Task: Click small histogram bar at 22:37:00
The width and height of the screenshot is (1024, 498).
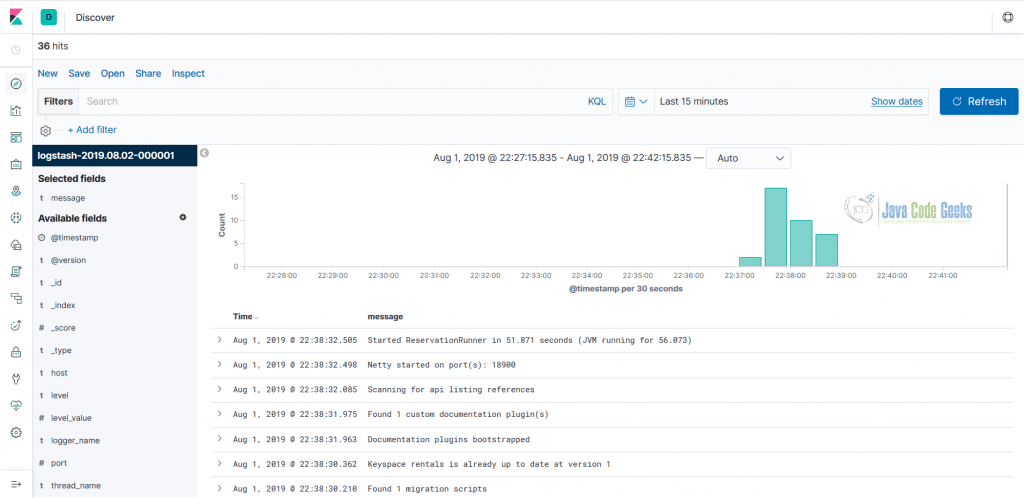Action: click(750, 262)
